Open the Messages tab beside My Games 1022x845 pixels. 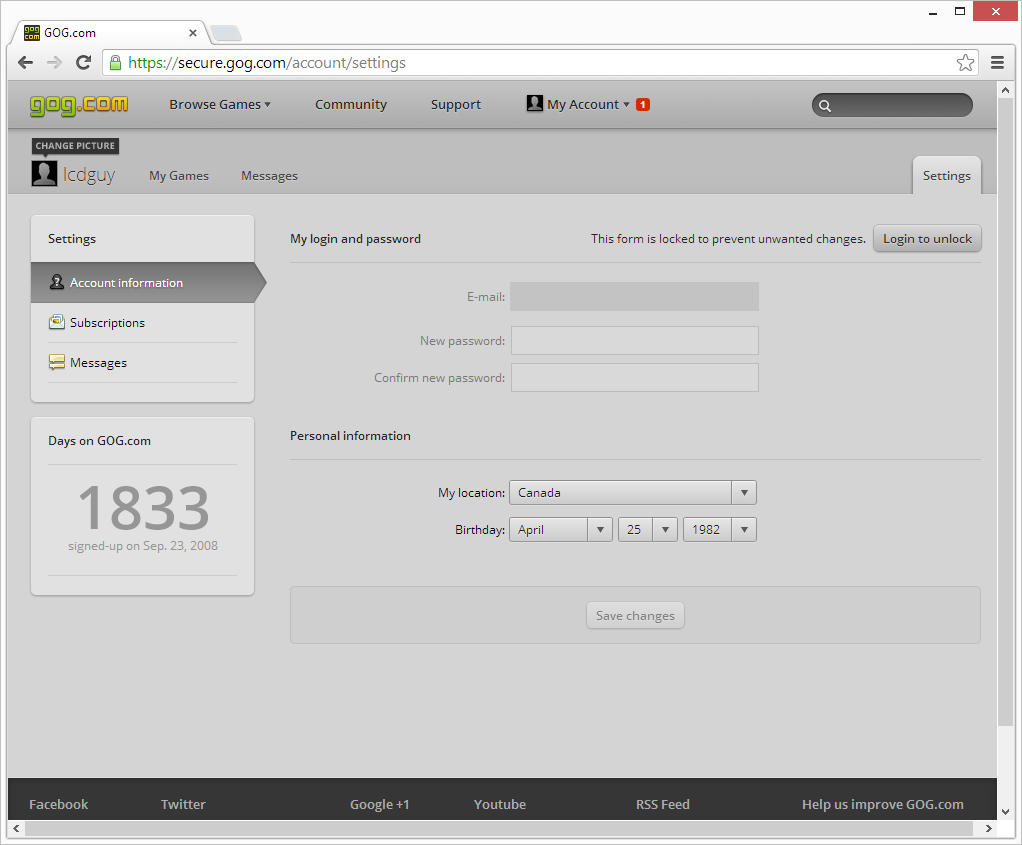pos(269,175)
